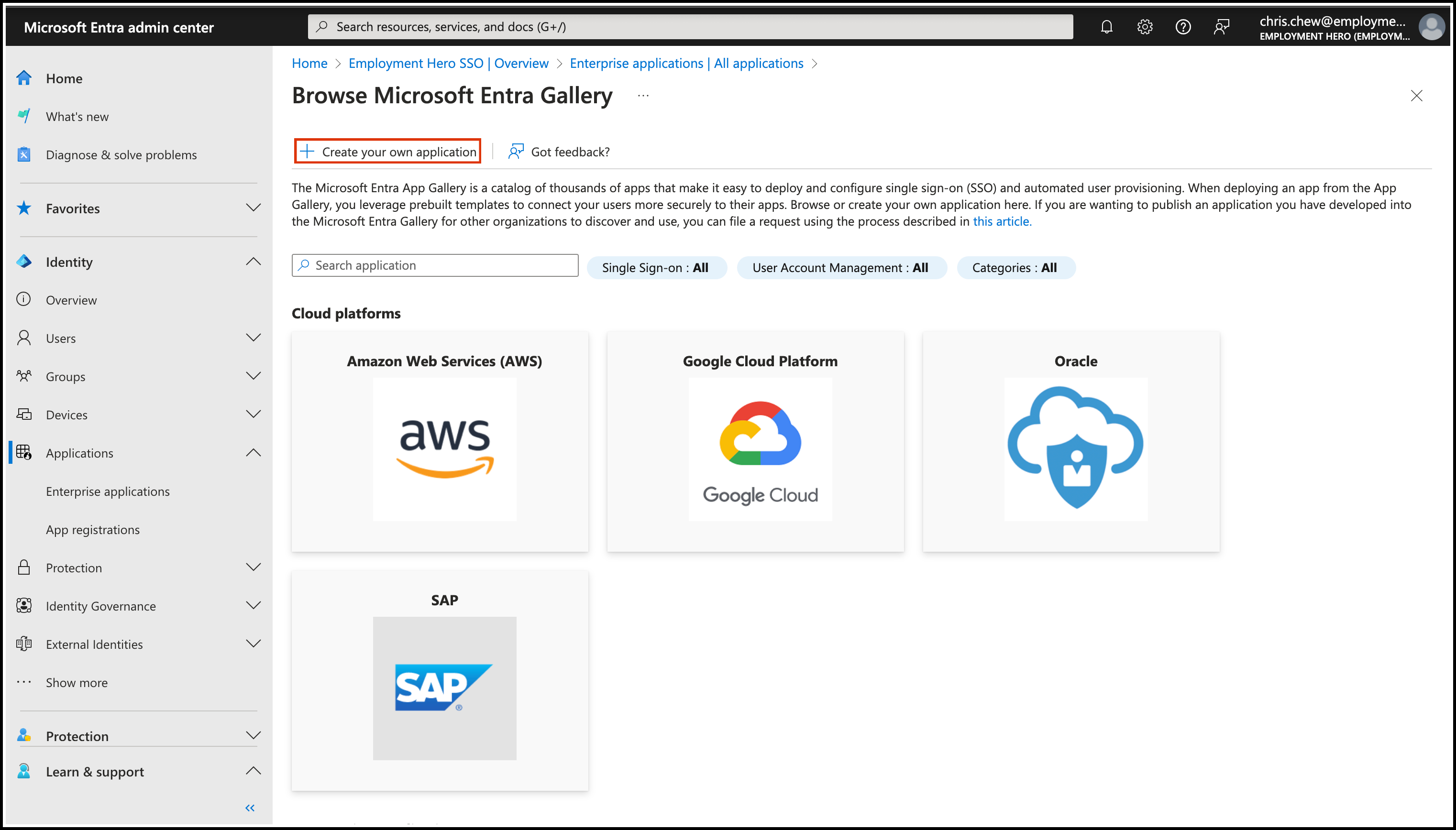Click Create your own application
Image resolution: width=1456 pixels, height=830 pixels.
coord(388,152)
